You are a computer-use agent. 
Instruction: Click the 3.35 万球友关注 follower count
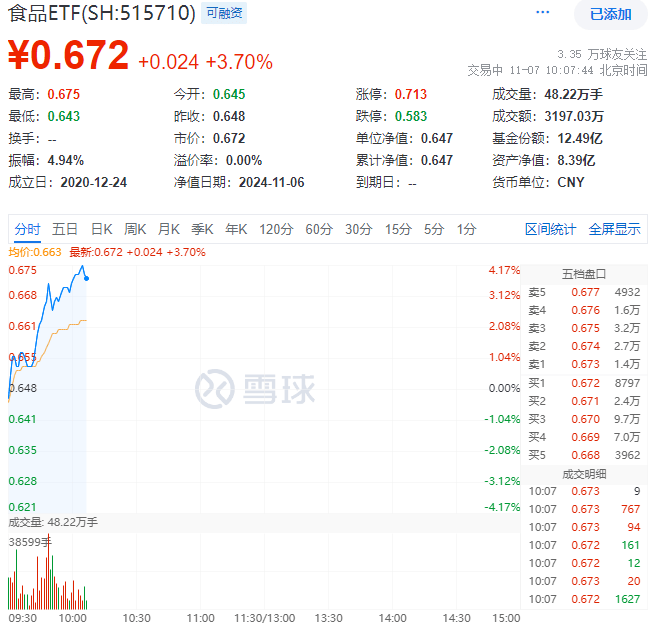[602, 54]
